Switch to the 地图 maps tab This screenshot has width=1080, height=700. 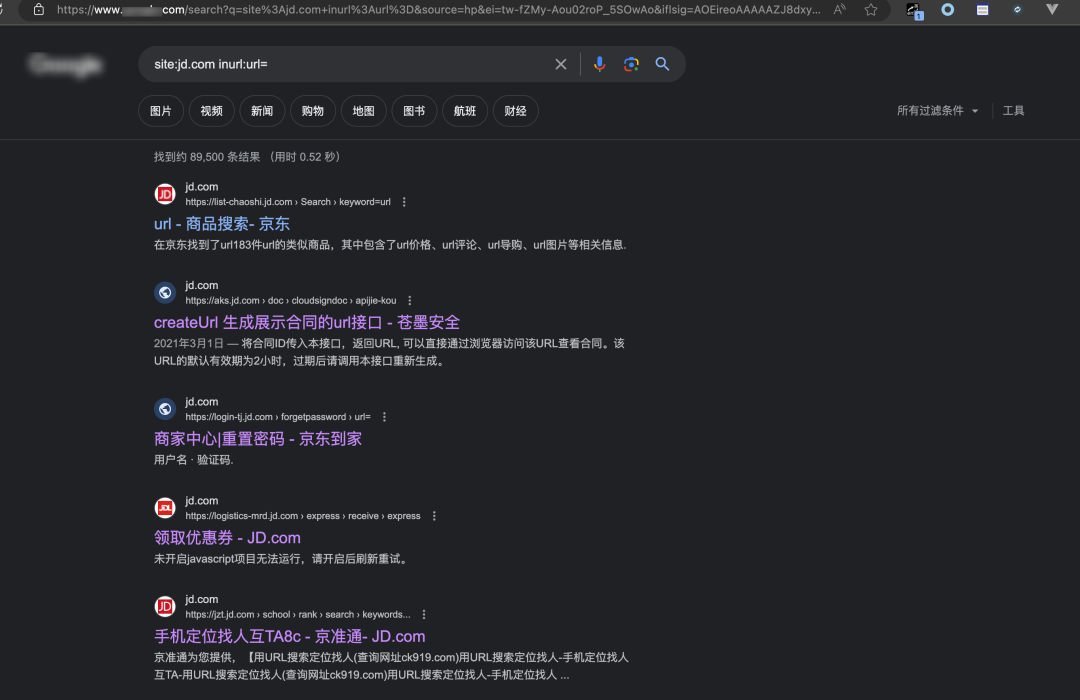coord(363,111)
